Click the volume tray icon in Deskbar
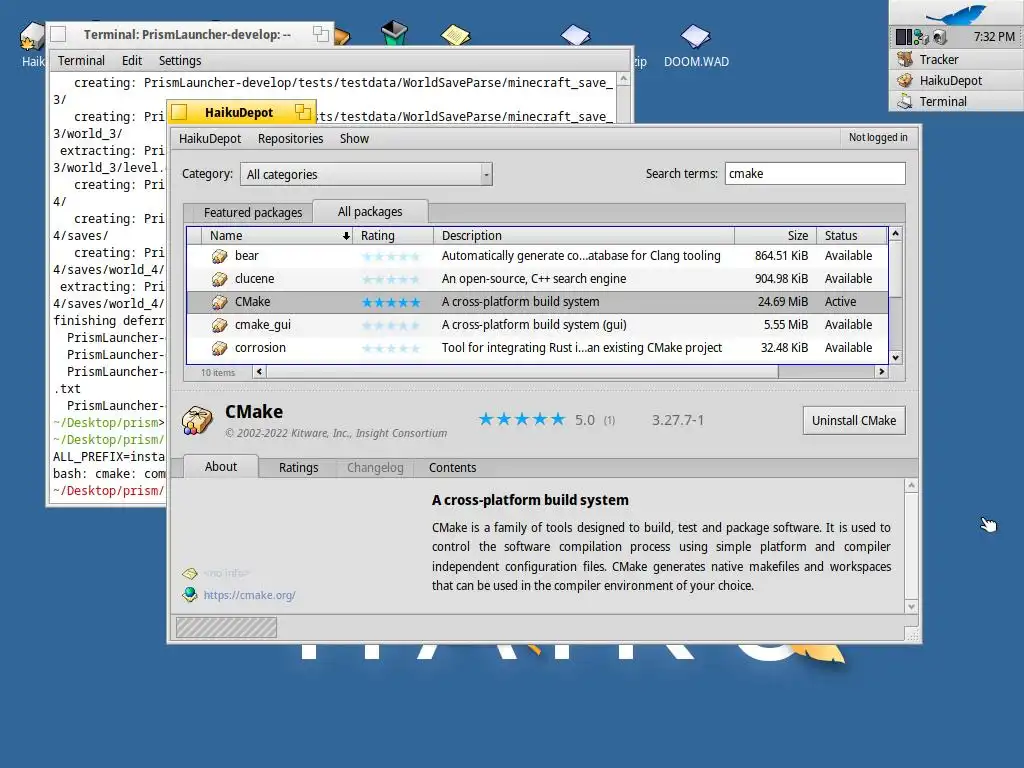The width and height of the screenshot is (1024, 768). click(940, 37)
